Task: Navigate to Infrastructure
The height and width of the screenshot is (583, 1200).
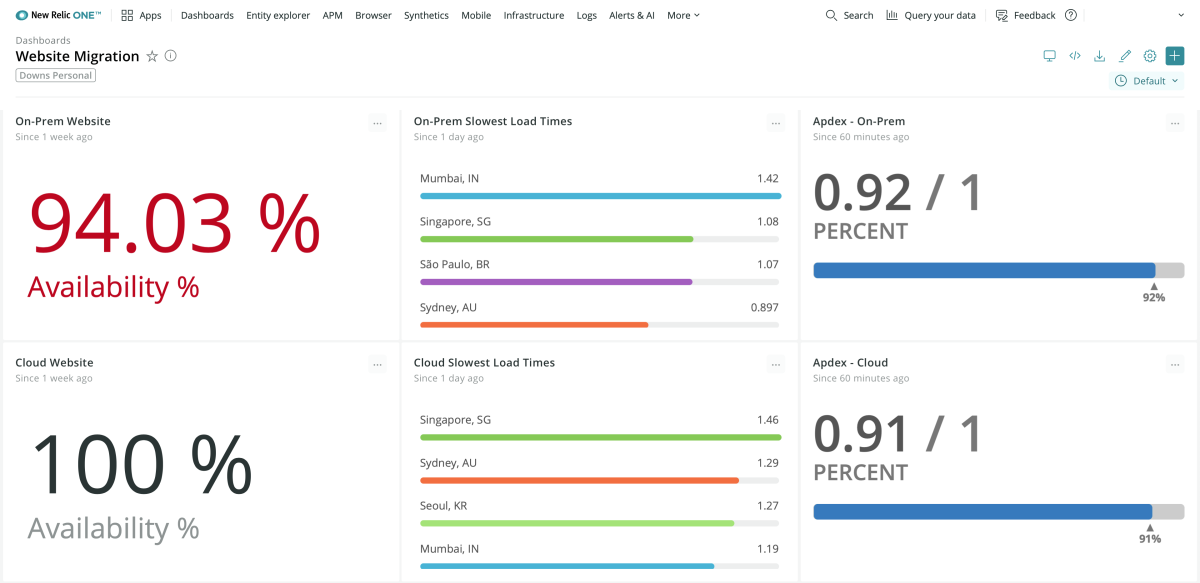Action: pos(534,15)
